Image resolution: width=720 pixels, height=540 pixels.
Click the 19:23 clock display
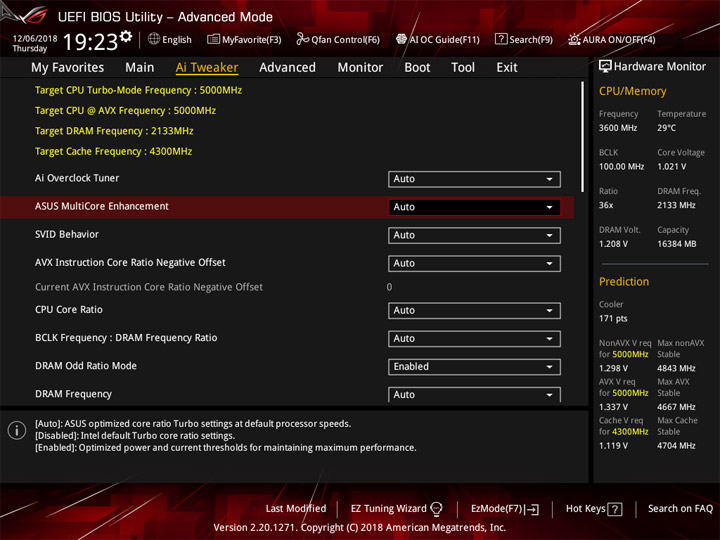coord(90,42)
